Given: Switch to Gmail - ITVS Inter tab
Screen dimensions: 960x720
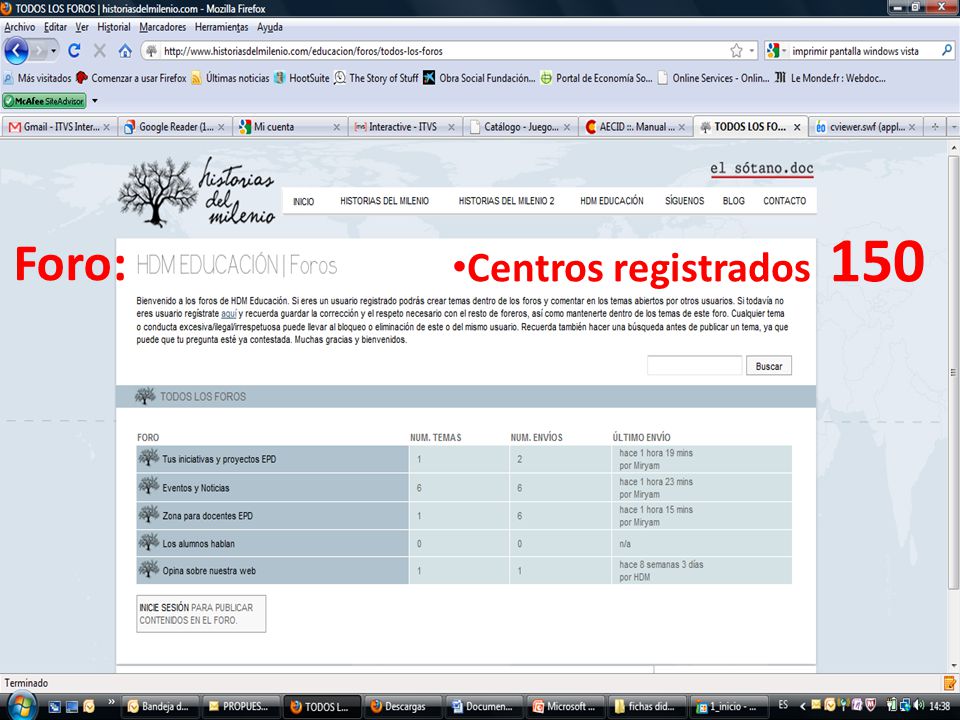Looking at the screenshot, I should coord(59,127).
